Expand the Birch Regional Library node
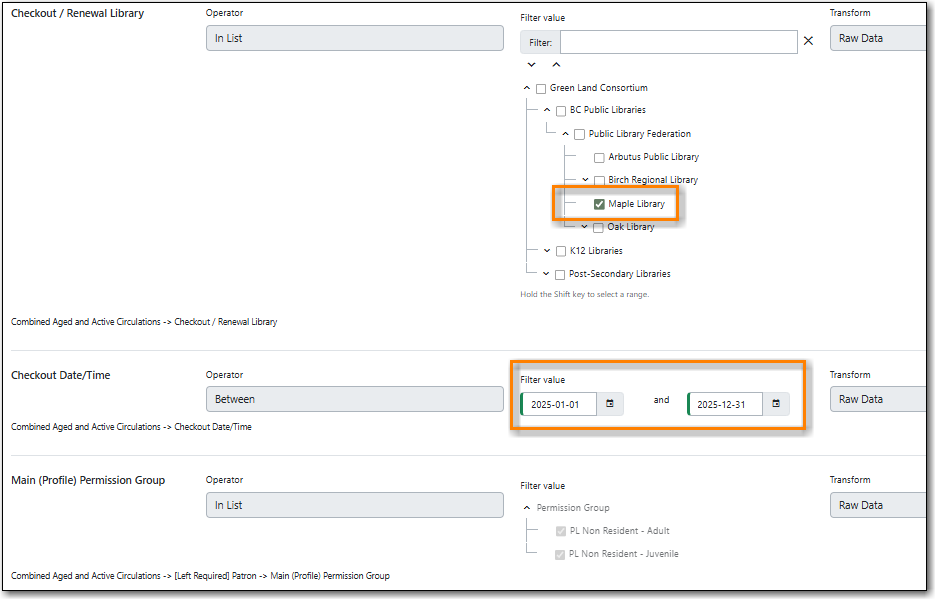The image size is (935, 599). (585, 180)
